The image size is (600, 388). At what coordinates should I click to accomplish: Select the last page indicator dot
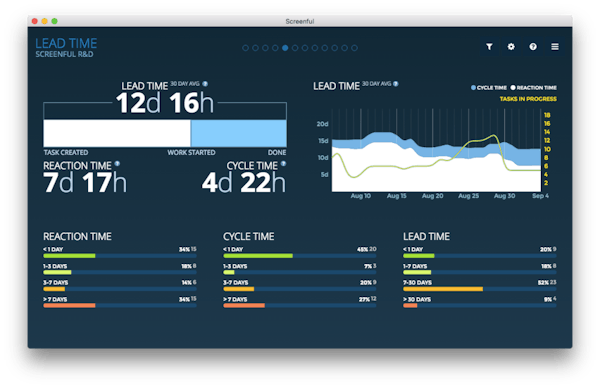355,48
